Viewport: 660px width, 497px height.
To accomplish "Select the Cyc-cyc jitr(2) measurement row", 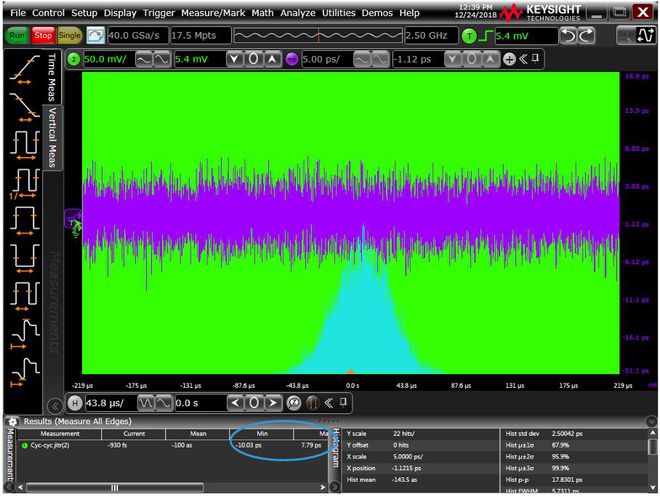I will pyautogui.click(x=173, y=445).
